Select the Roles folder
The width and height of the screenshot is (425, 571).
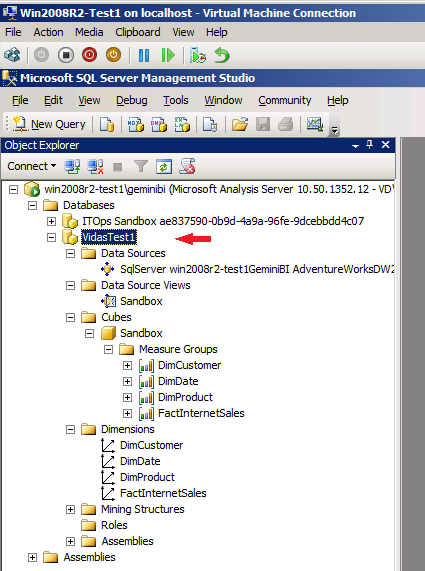(114, 525)
